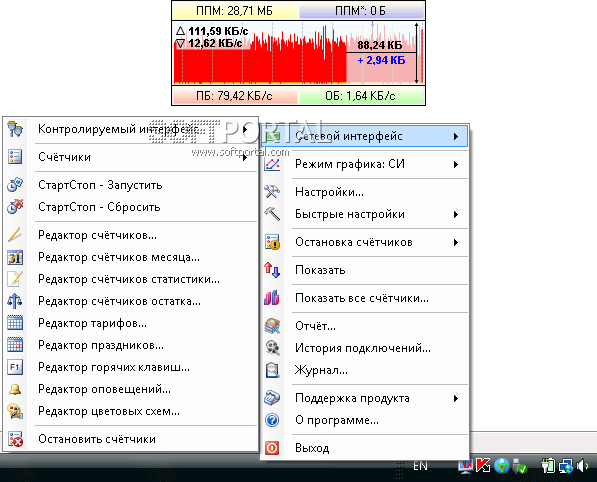Click the red power icon beside Выход
This screenshot has width=597, height=482.
272,448
